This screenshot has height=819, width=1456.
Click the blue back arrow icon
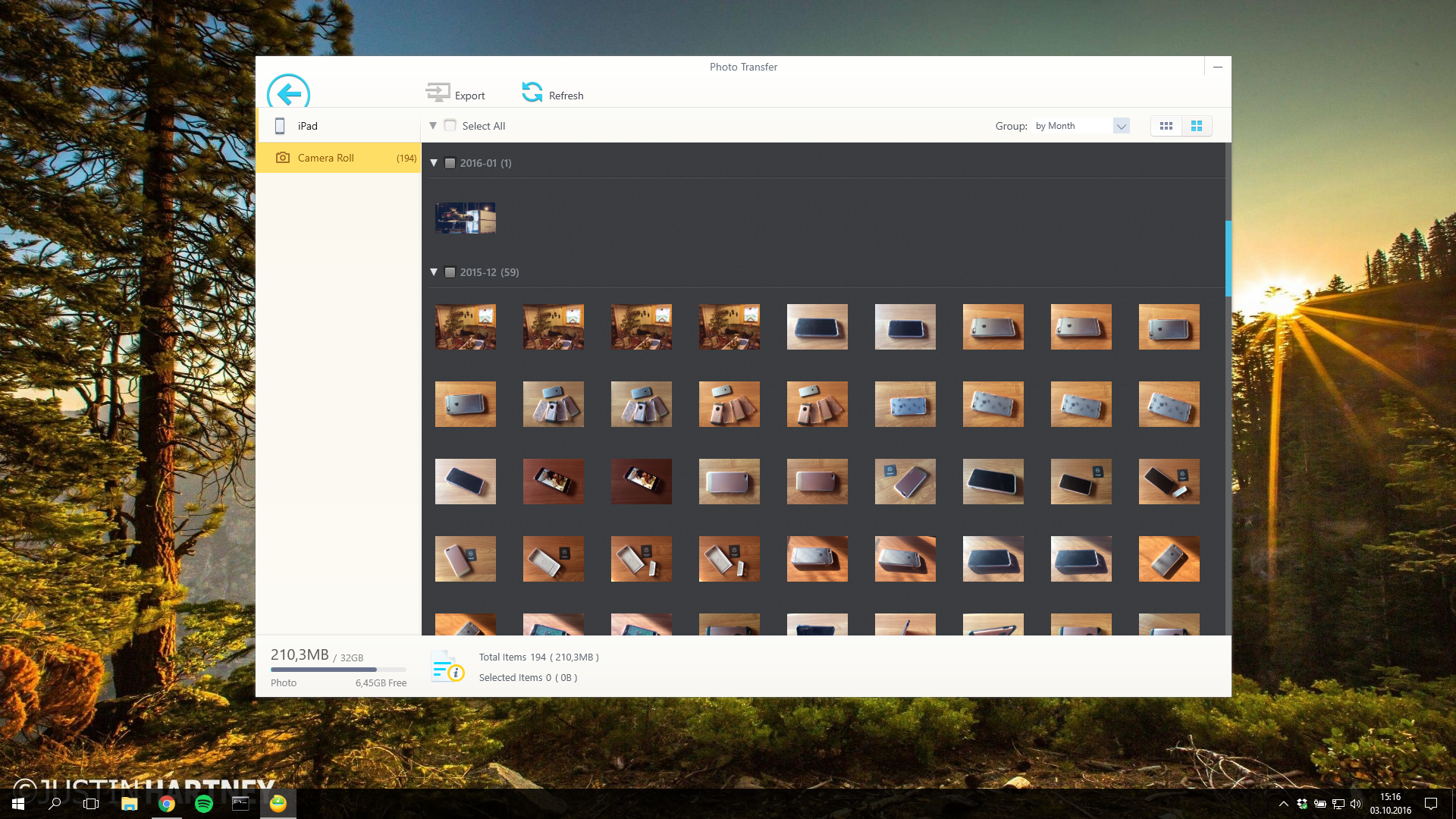288,93
